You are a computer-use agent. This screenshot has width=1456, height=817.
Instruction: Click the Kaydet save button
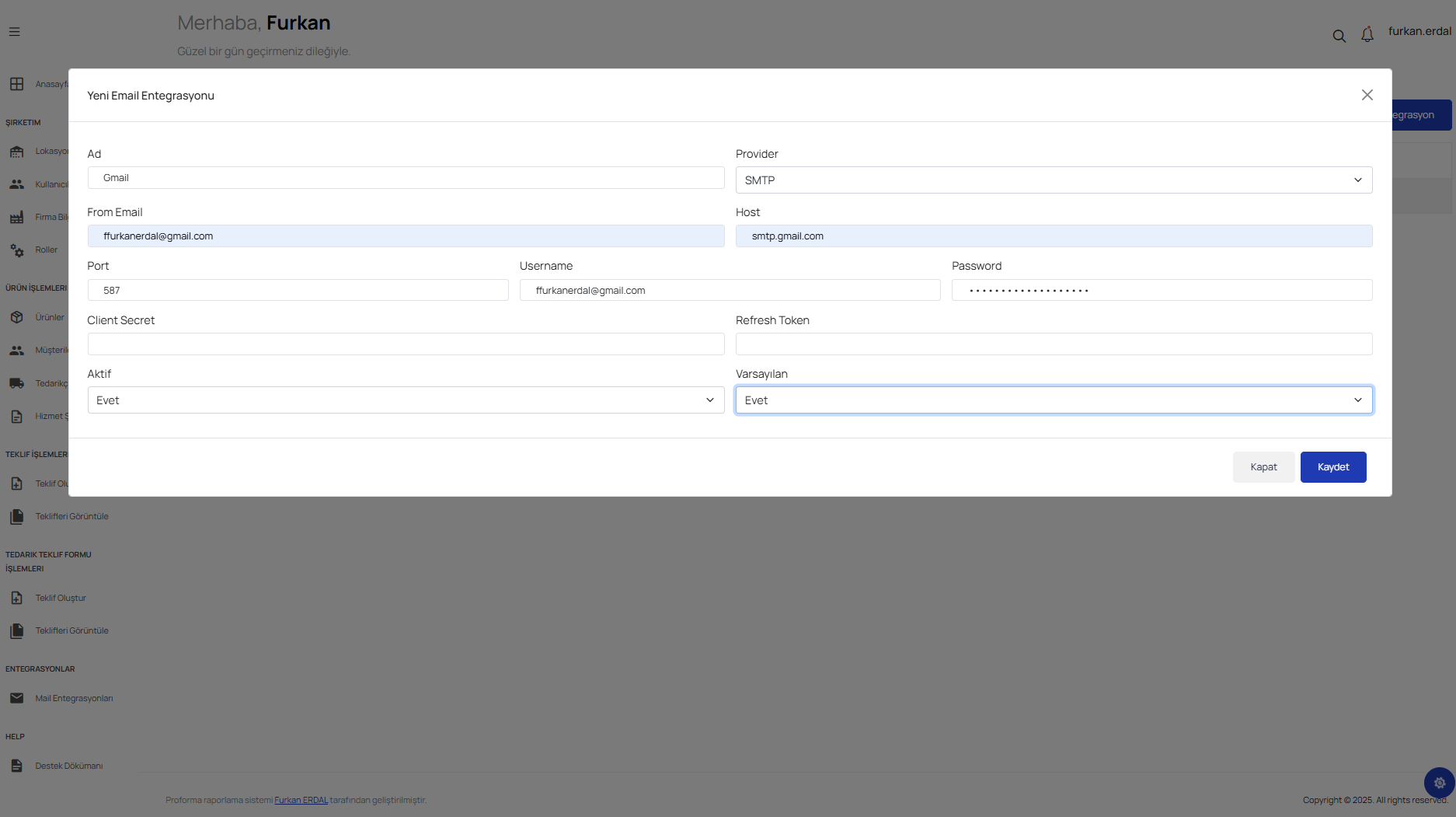[x=1333, y=467]
